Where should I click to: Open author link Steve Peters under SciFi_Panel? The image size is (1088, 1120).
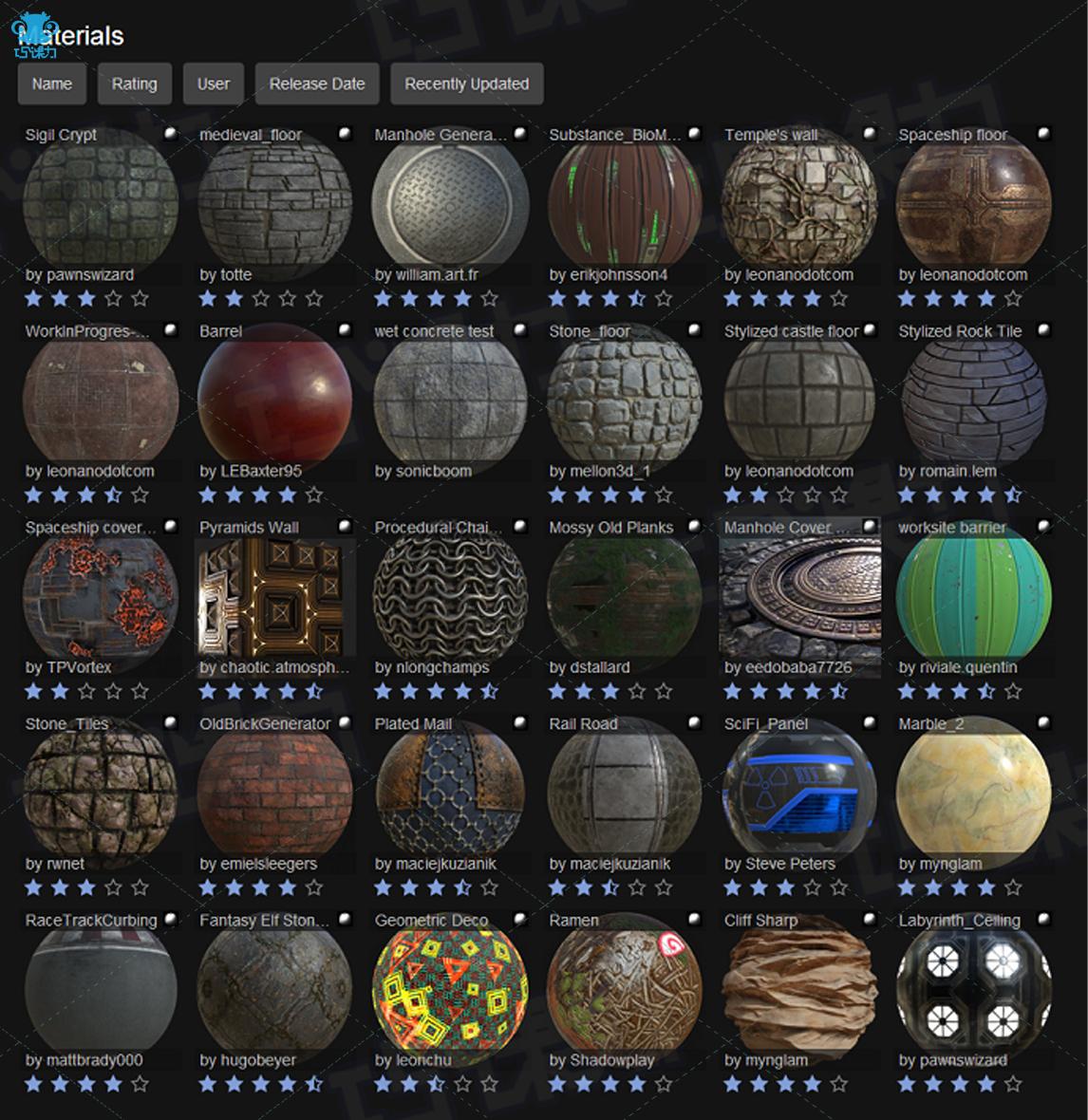[x=789, y=864]
